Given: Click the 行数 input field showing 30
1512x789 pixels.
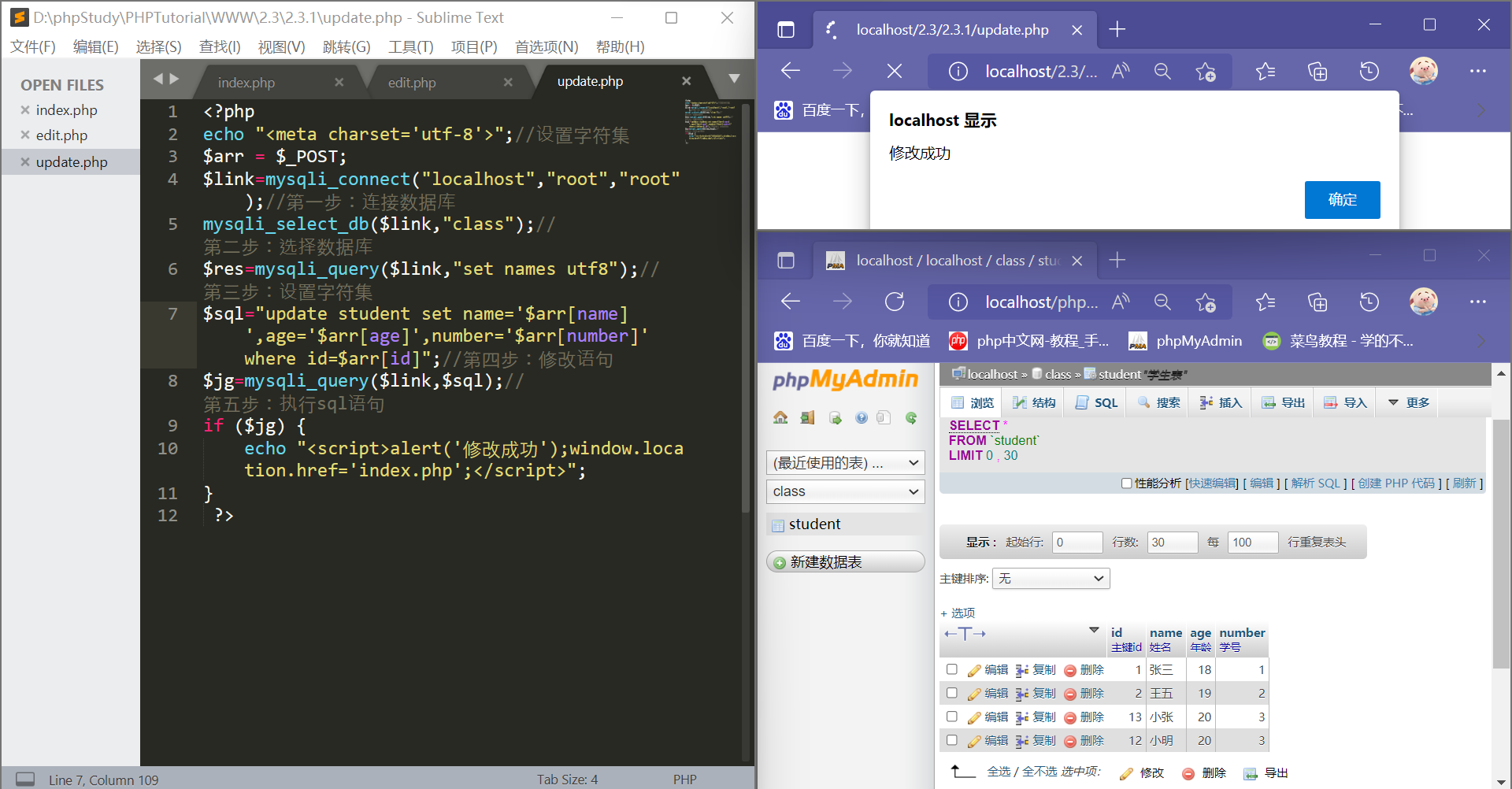Looking at the screenshot, I should pyautogui.click(x=1173, y=543).
